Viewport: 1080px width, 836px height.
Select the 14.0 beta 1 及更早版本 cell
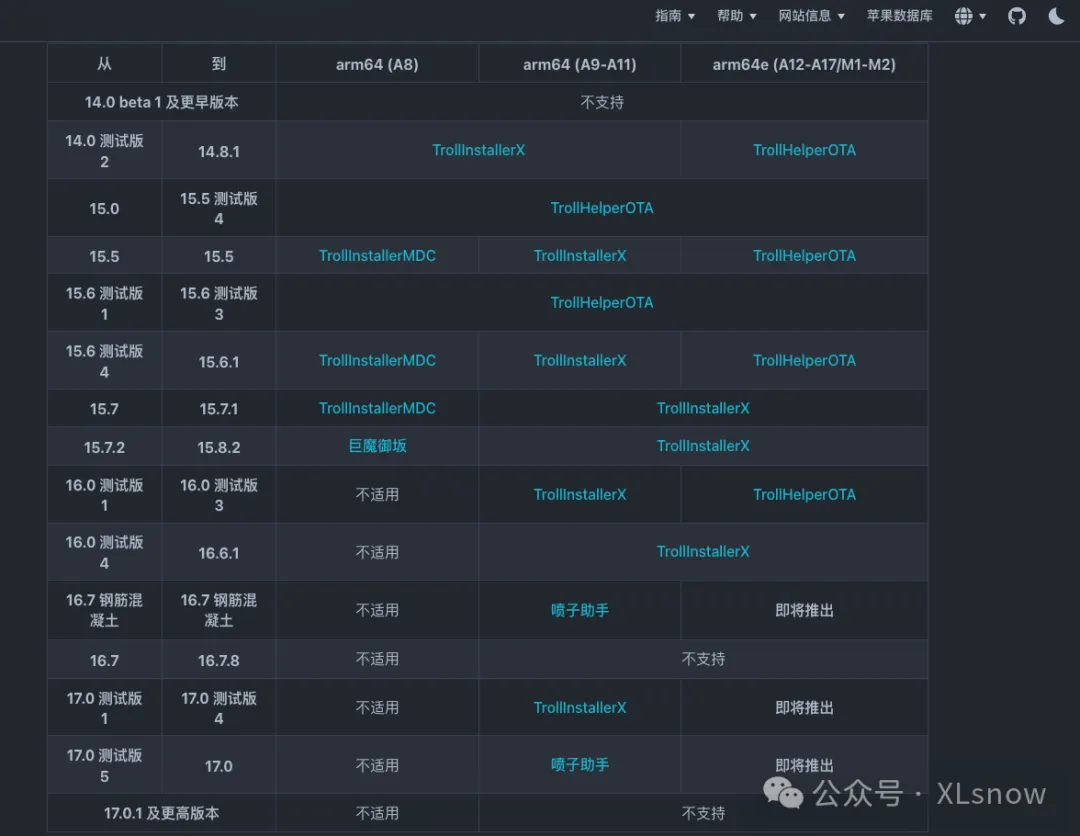[162, 102]
